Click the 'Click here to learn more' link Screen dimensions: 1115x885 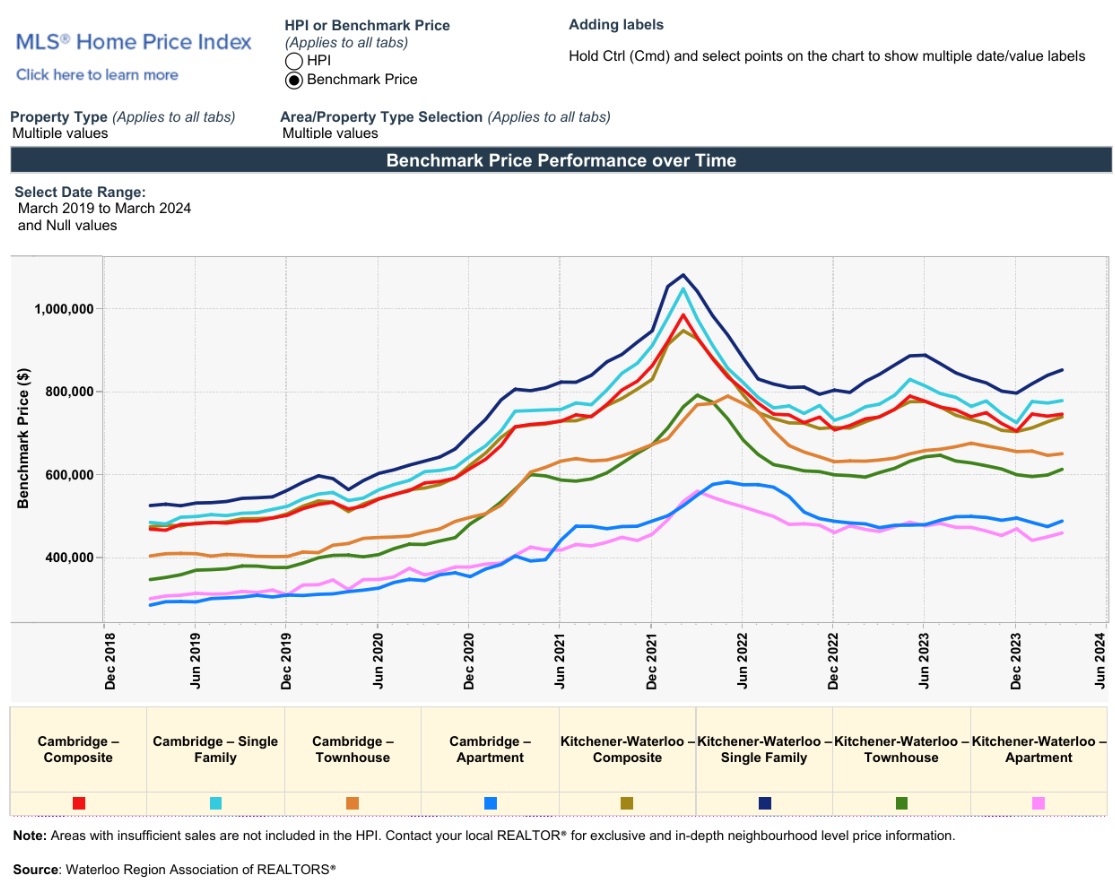tap(97, 75)
